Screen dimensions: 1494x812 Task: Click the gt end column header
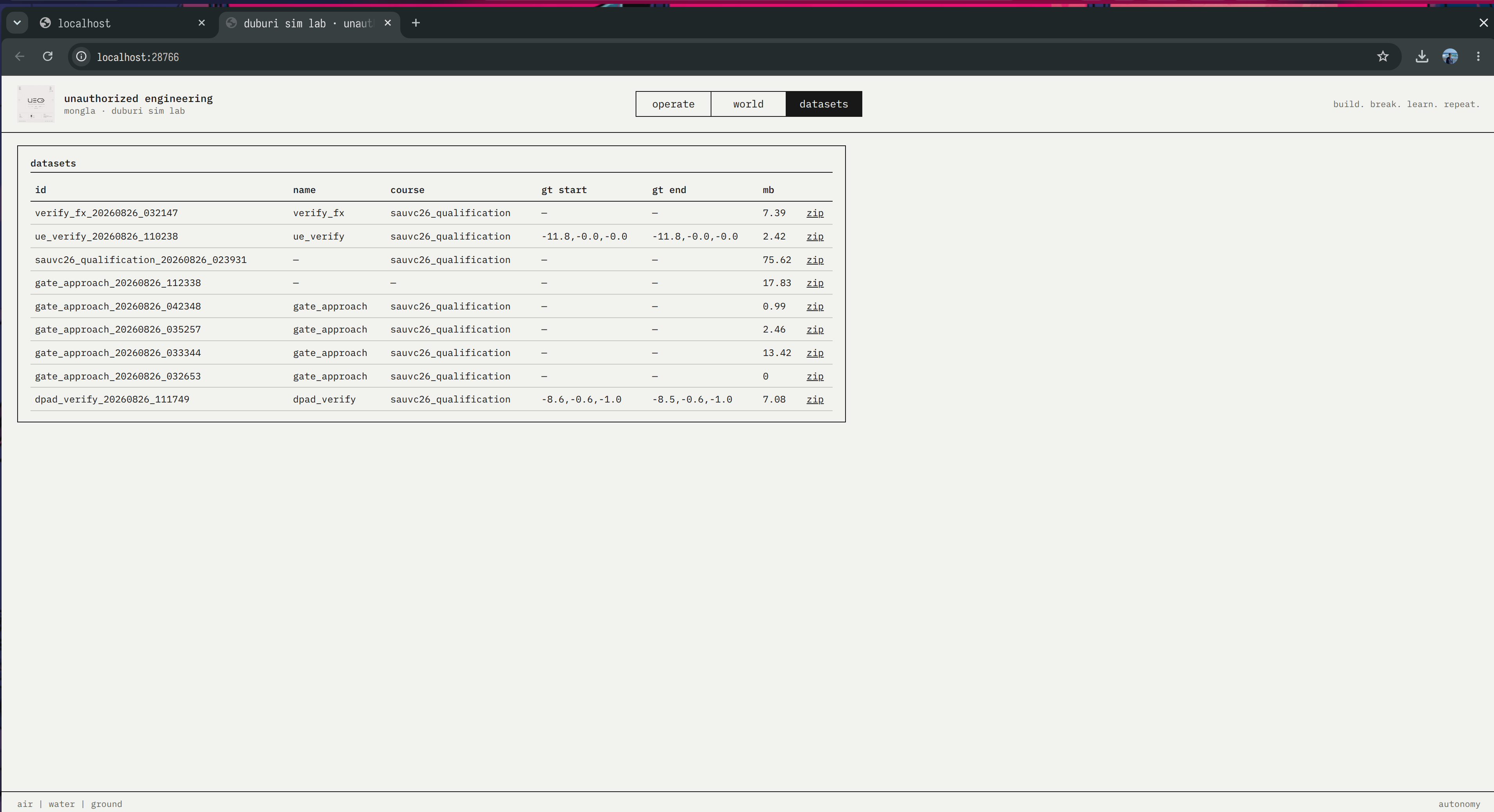click(669, 190)
